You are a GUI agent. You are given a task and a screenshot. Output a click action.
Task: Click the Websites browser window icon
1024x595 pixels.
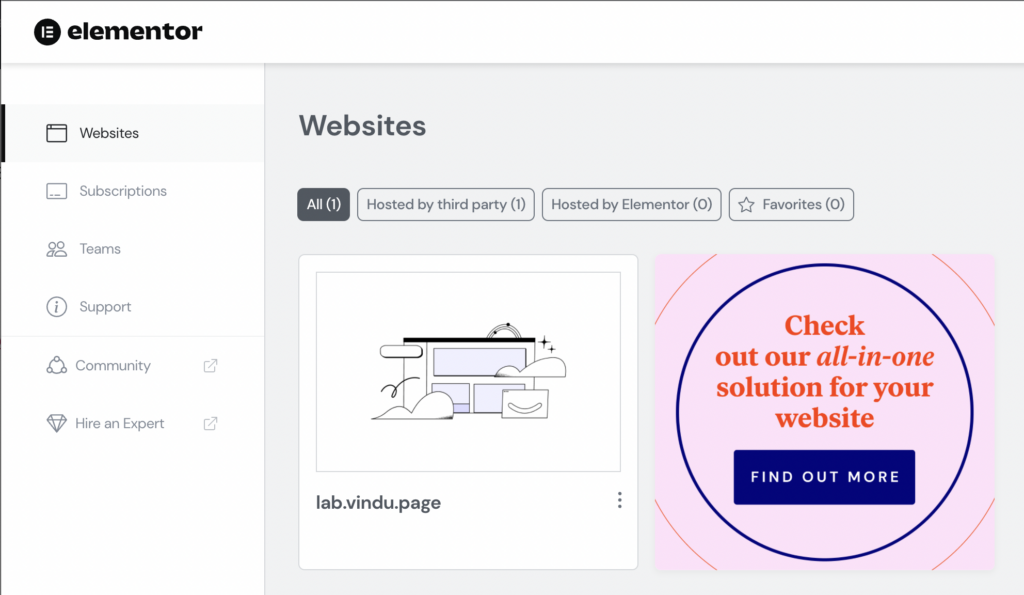[x=56, y=133]
